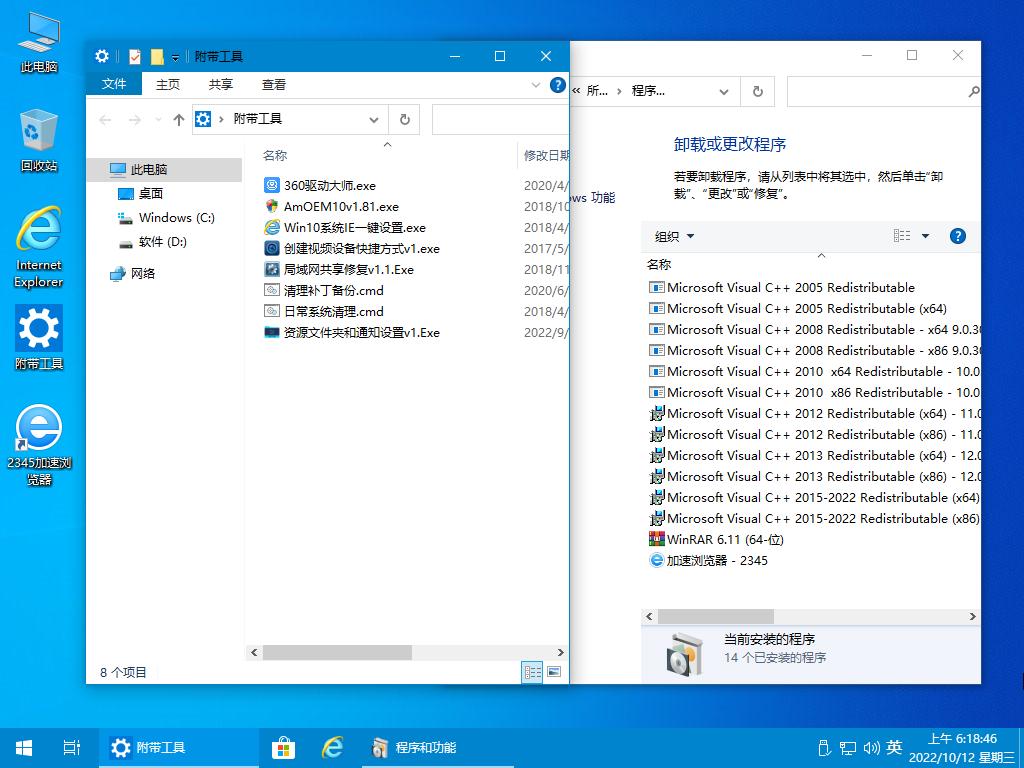Click the 程序和功能 taskbar button
The height and width of the screenshot is (768, 1024).
tap(438, 748)
